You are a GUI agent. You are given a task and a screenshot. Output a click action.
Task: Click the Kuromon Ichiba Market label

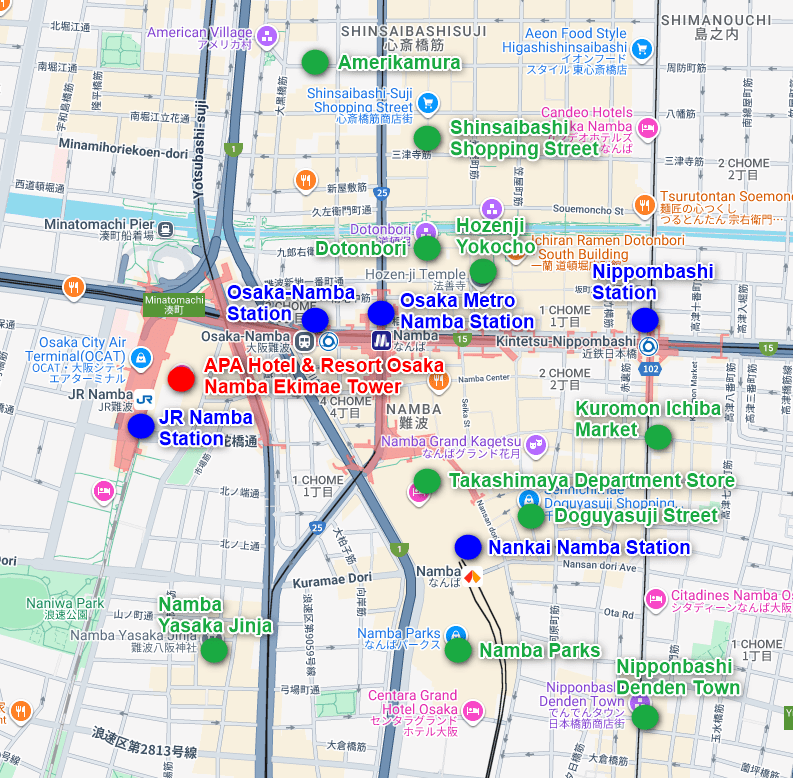(648, 419)
